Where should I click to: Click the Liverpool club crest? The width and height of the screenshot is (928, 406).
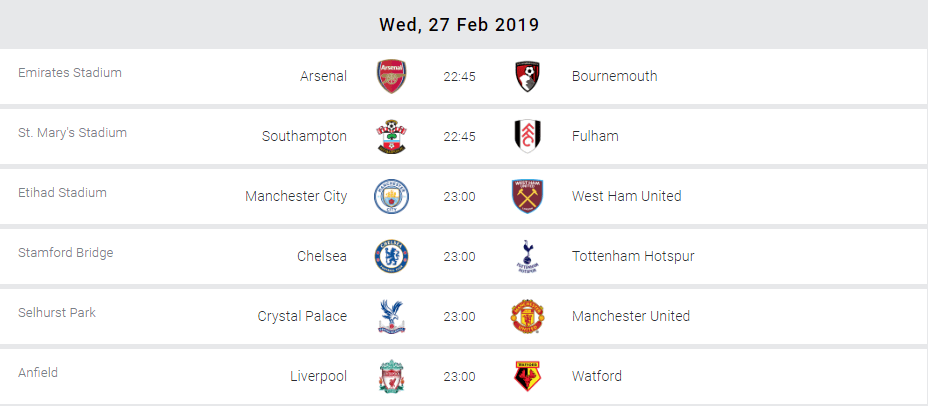click(391, 376)
